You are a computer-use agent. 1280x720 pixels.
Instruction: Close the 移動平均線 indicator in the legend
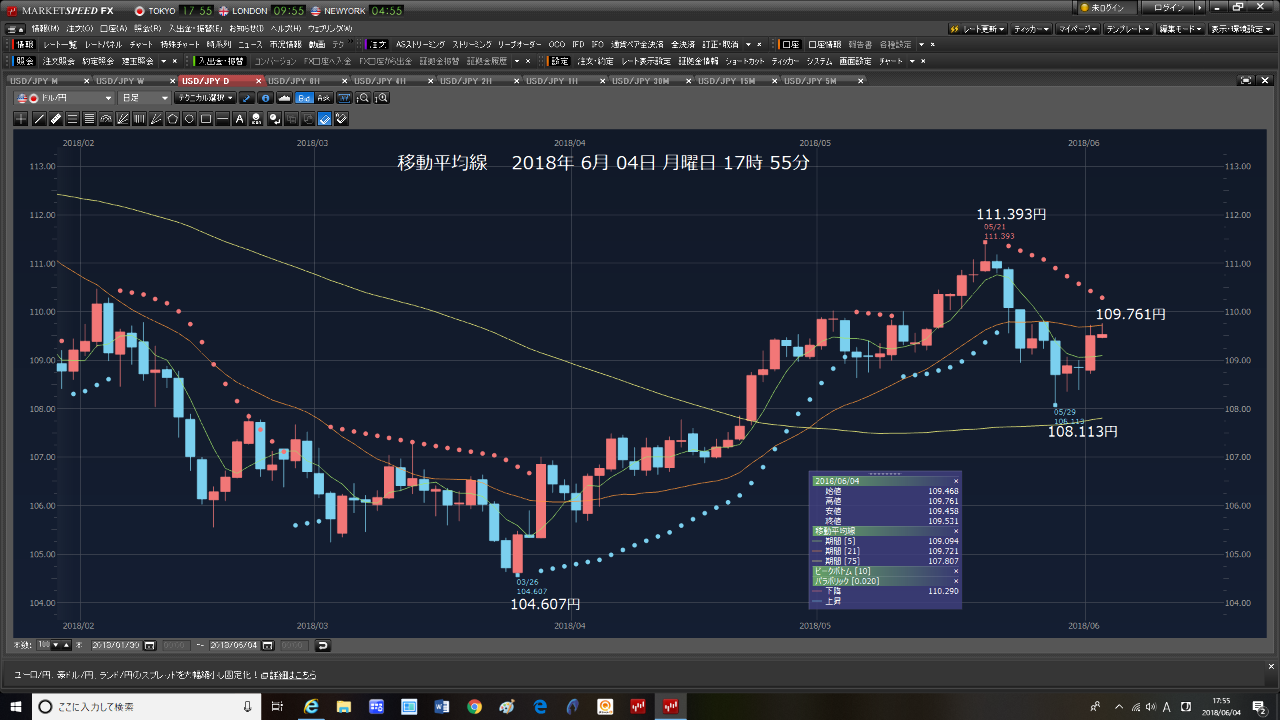point(955,531)
